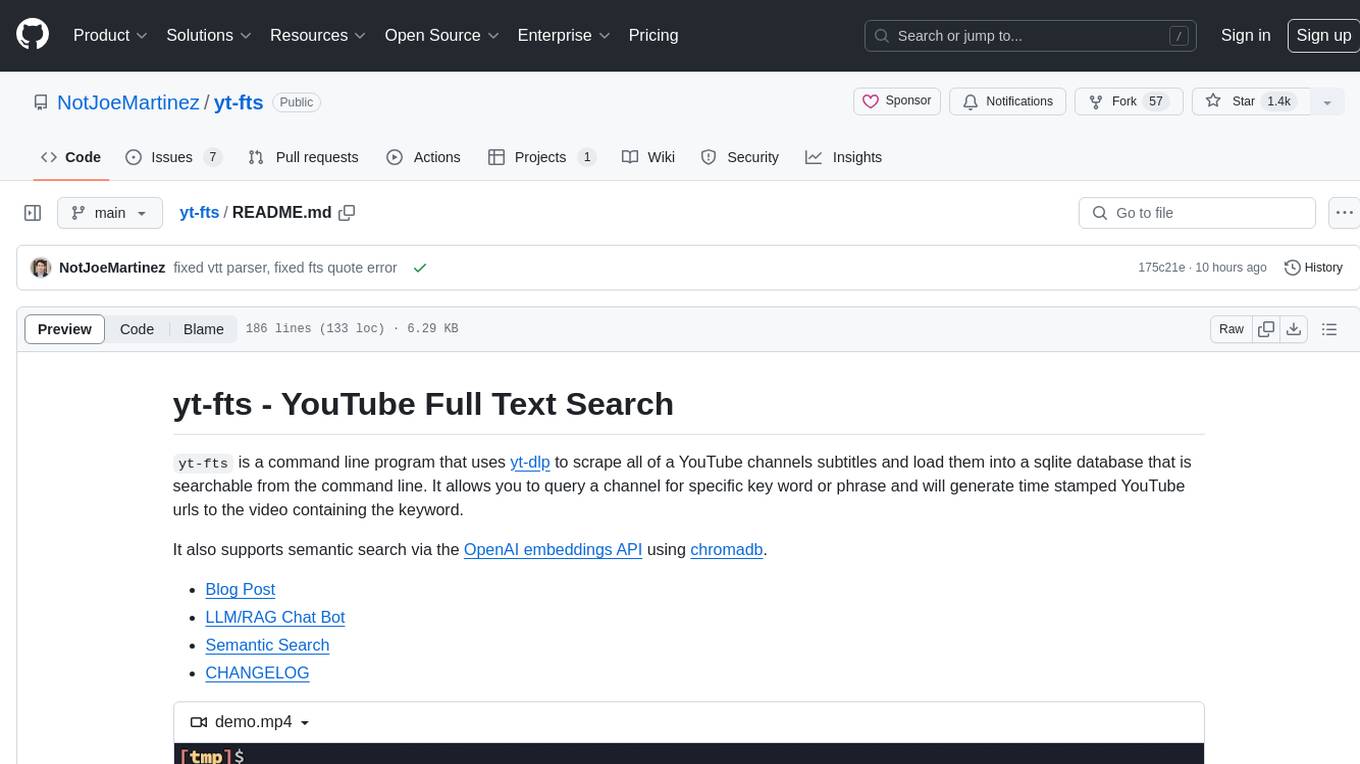Viewport: 1360px width, 764px height.
Task: Open the Raw file view
Action: [1231, 329]
